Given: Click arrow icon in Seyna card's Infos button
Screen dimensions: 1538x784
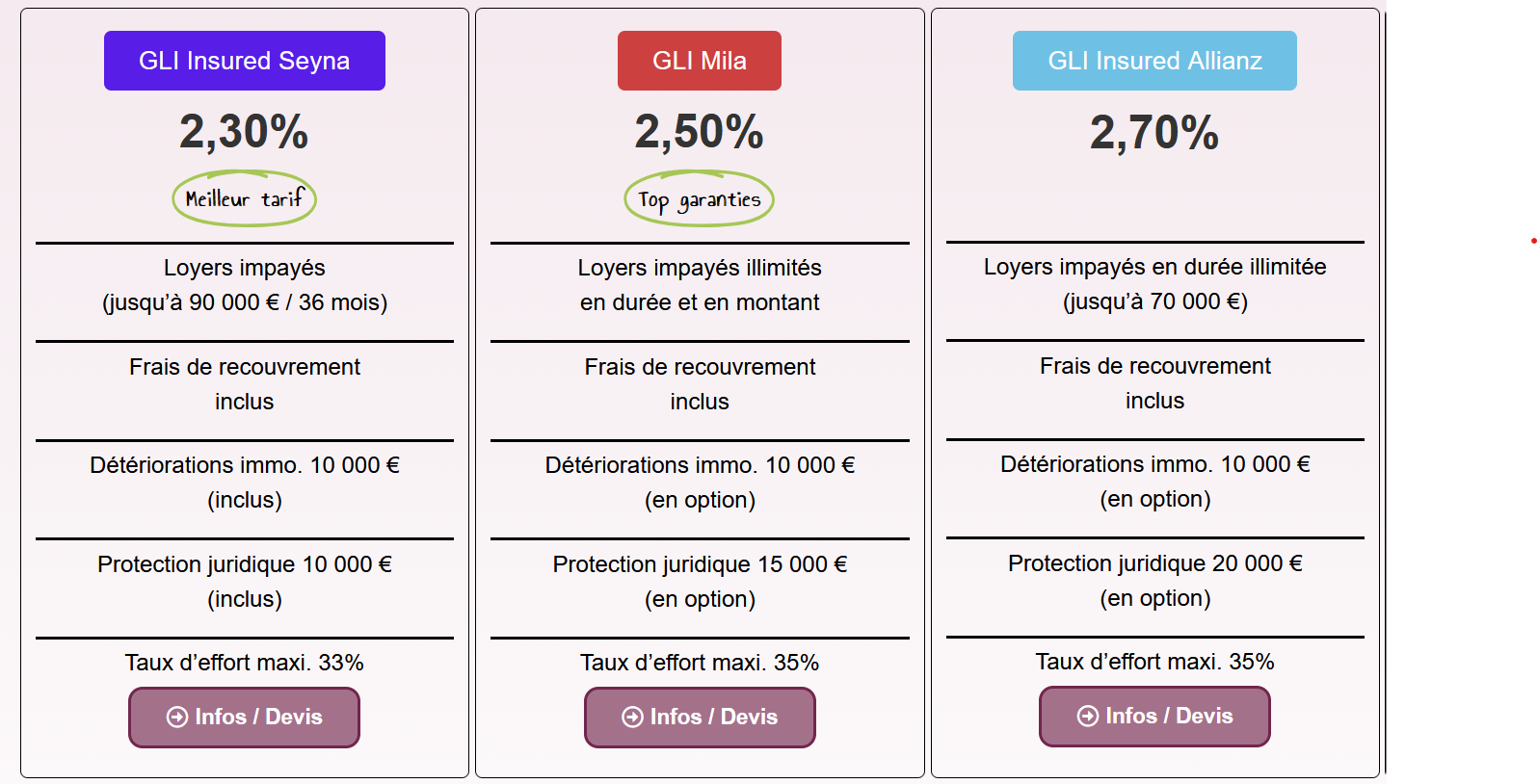Looking at the screenshot, I should 177,717.
